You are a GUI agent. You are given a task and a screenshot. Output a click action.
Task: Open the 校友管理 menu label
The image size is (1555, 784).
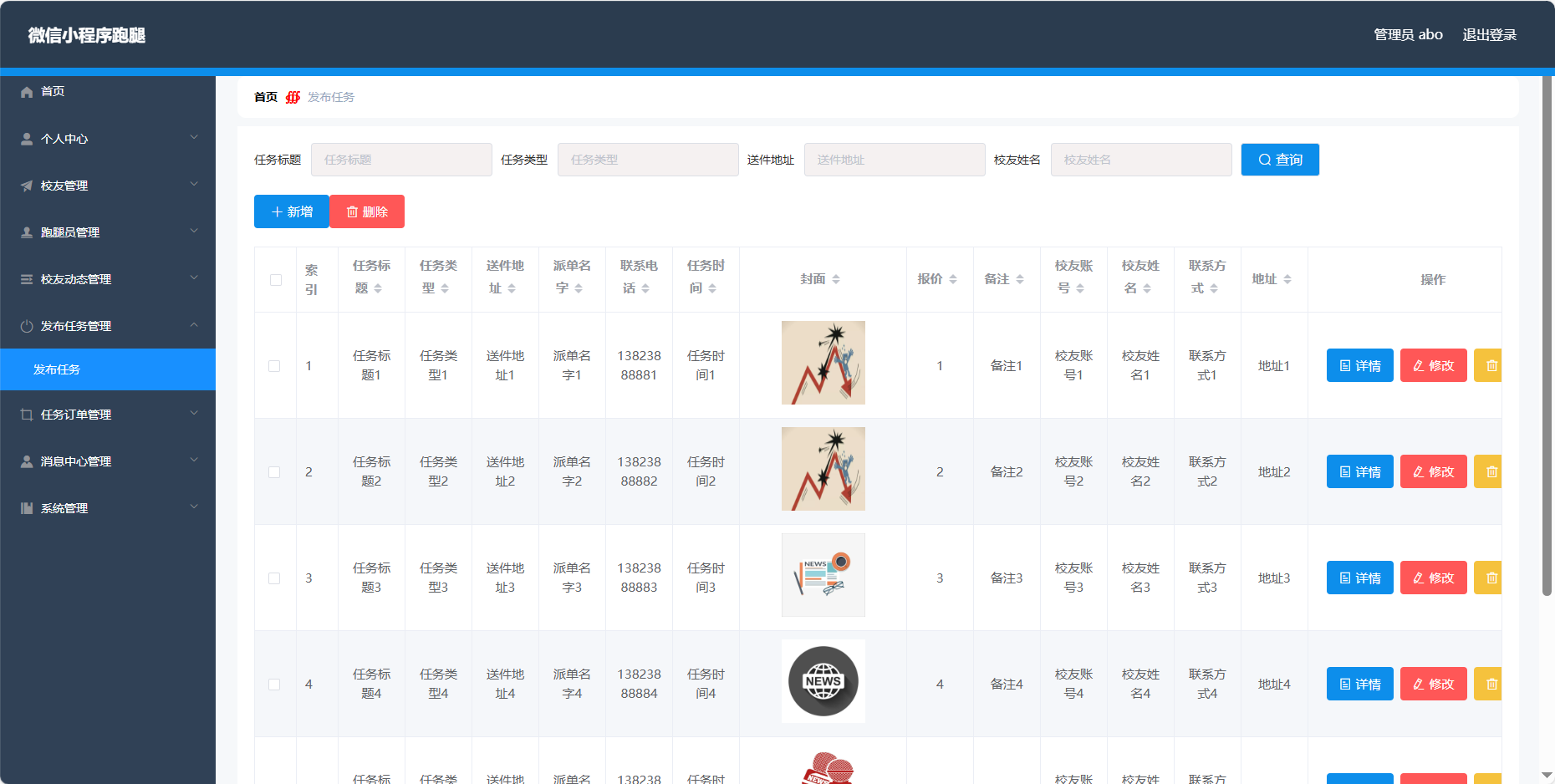64,186
